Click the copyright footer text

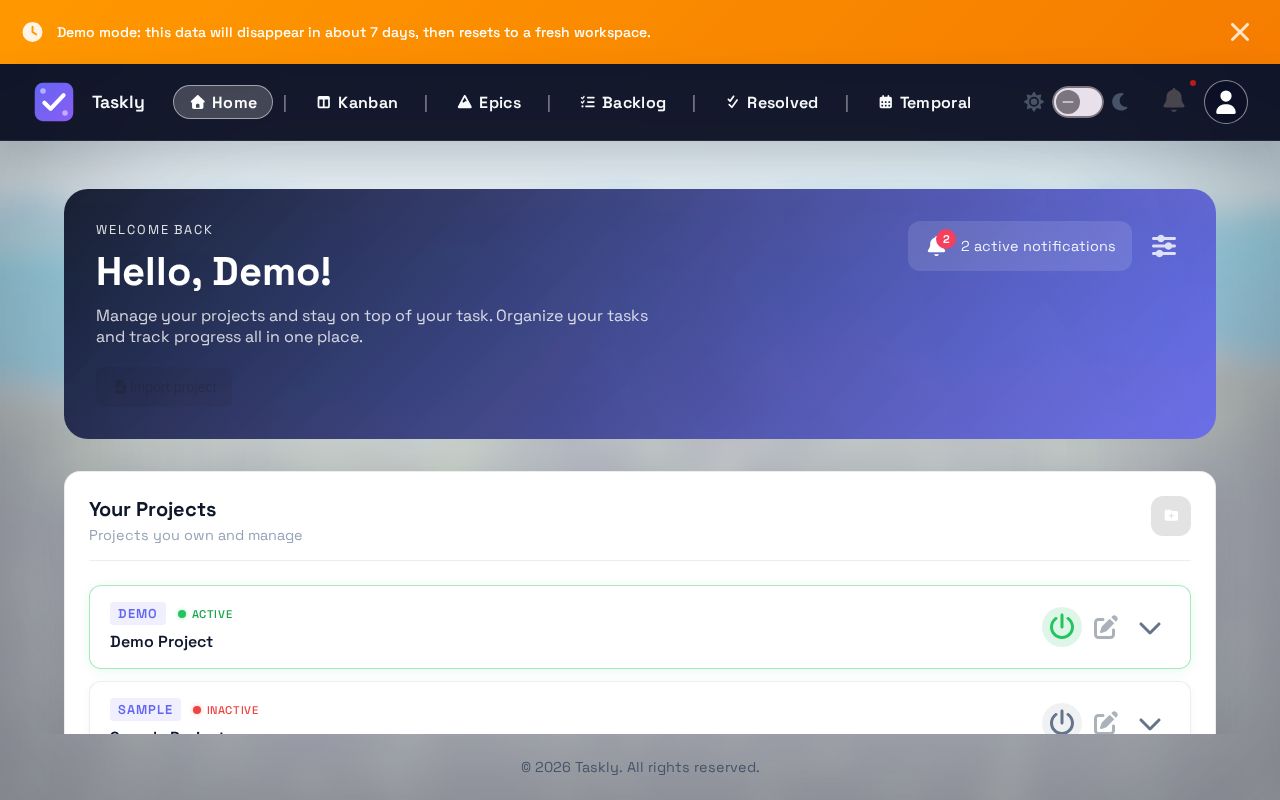[640, 767]
